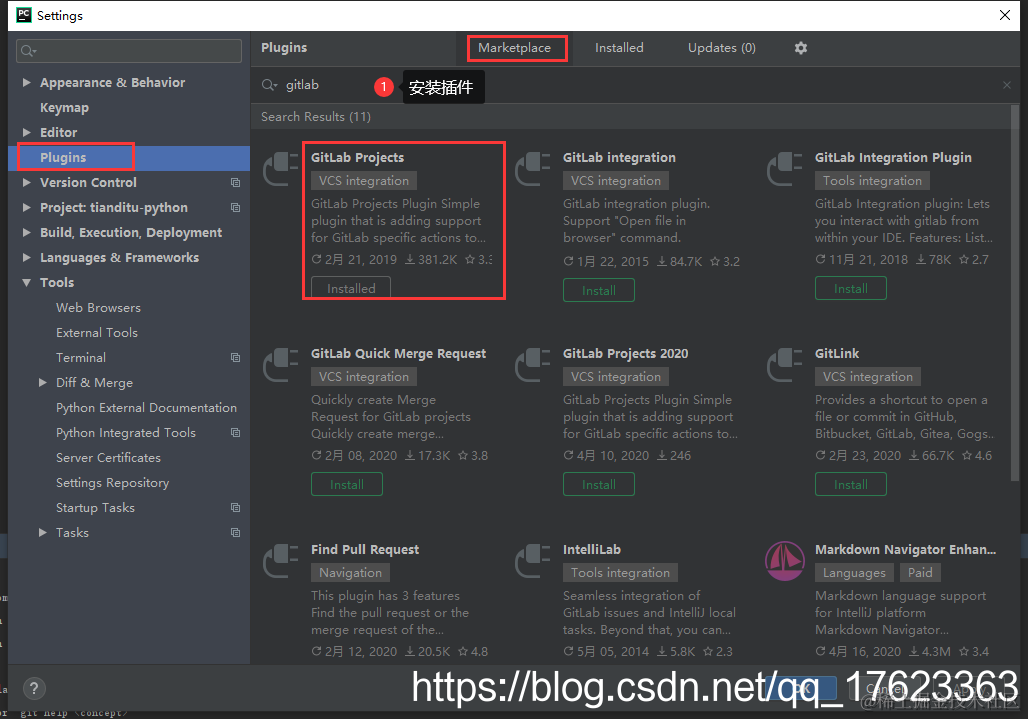This screenshot has height=719, width=1028.
Task: Click the GitLab Projects plugin icon
Action: [281, 169]
